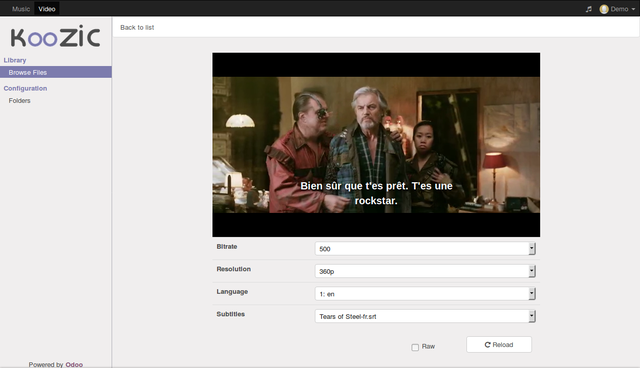Expand the Bitrate dropdown arrow
This screenshot has width=640, height=368.
tap(531, 248)
